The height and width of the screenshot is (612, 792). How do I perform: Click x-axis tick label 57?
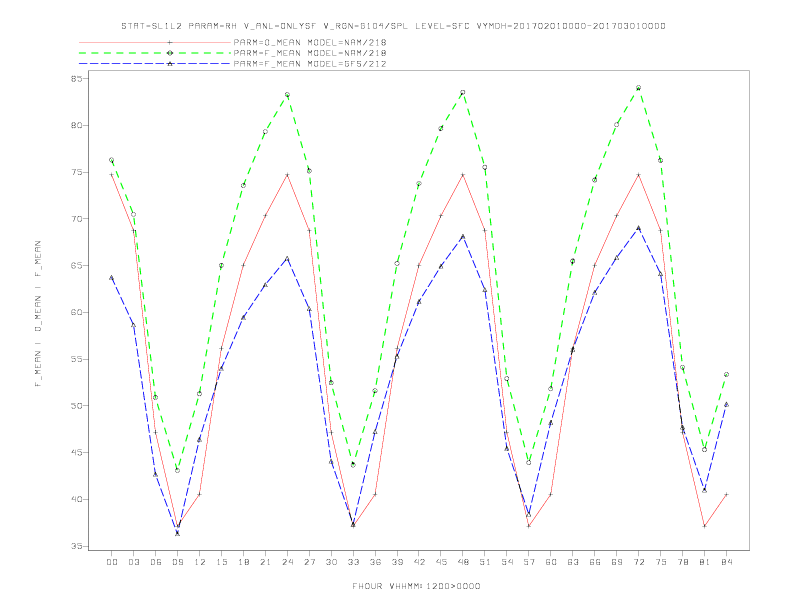pyautogui.click(x=529, y=562)
